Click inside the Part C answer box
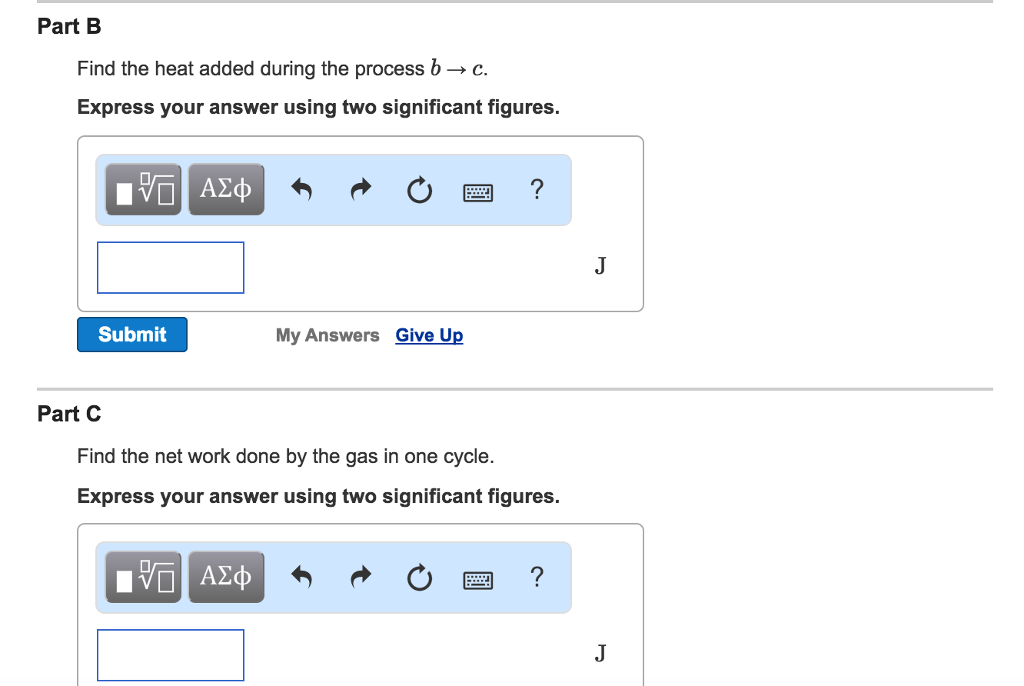Image resolution: width=1024 pixels, height=686 pixels. (x=170, y=655)
